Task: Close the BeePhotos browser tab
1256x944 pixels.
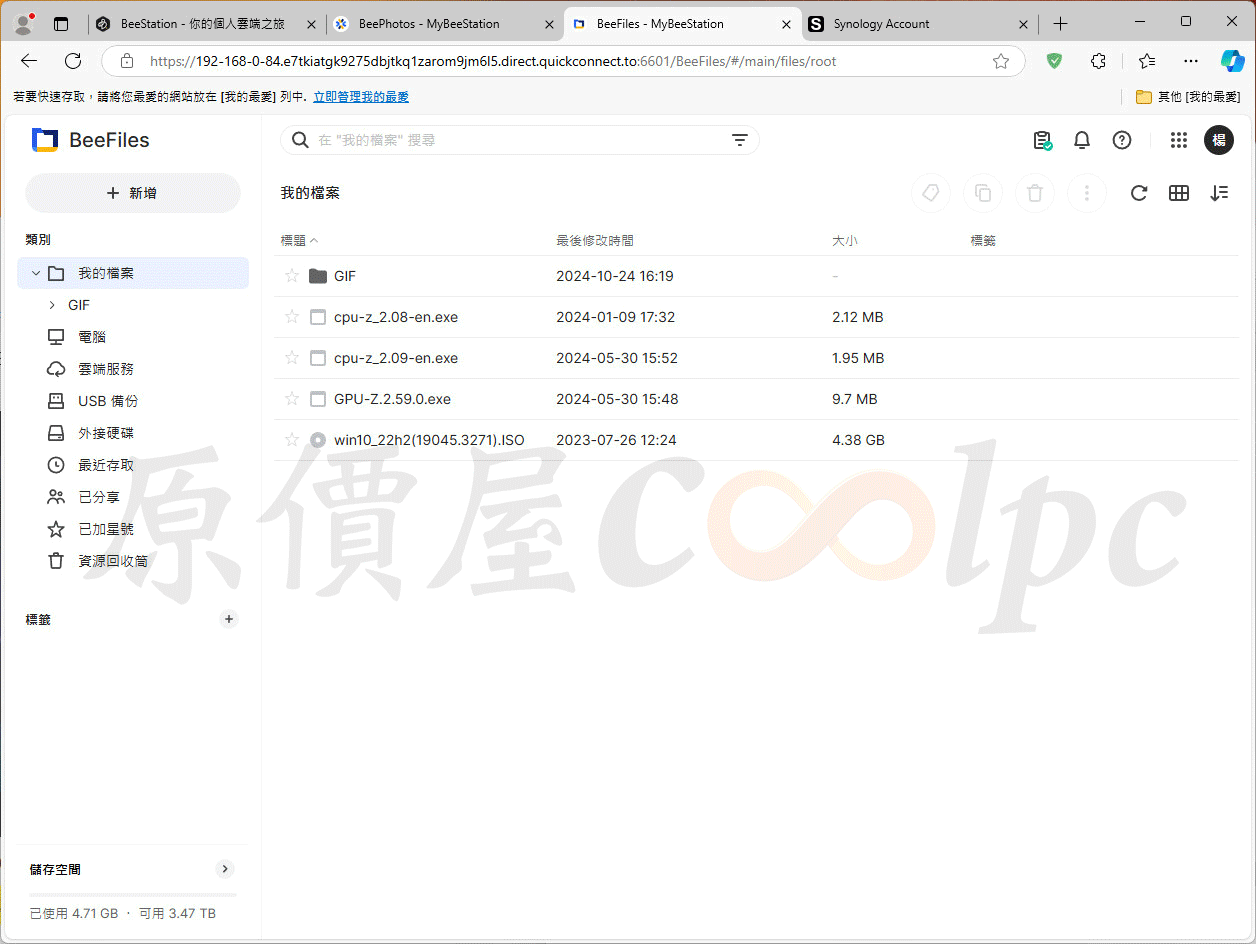Action: pyautogui.click(x=549, y=24)
